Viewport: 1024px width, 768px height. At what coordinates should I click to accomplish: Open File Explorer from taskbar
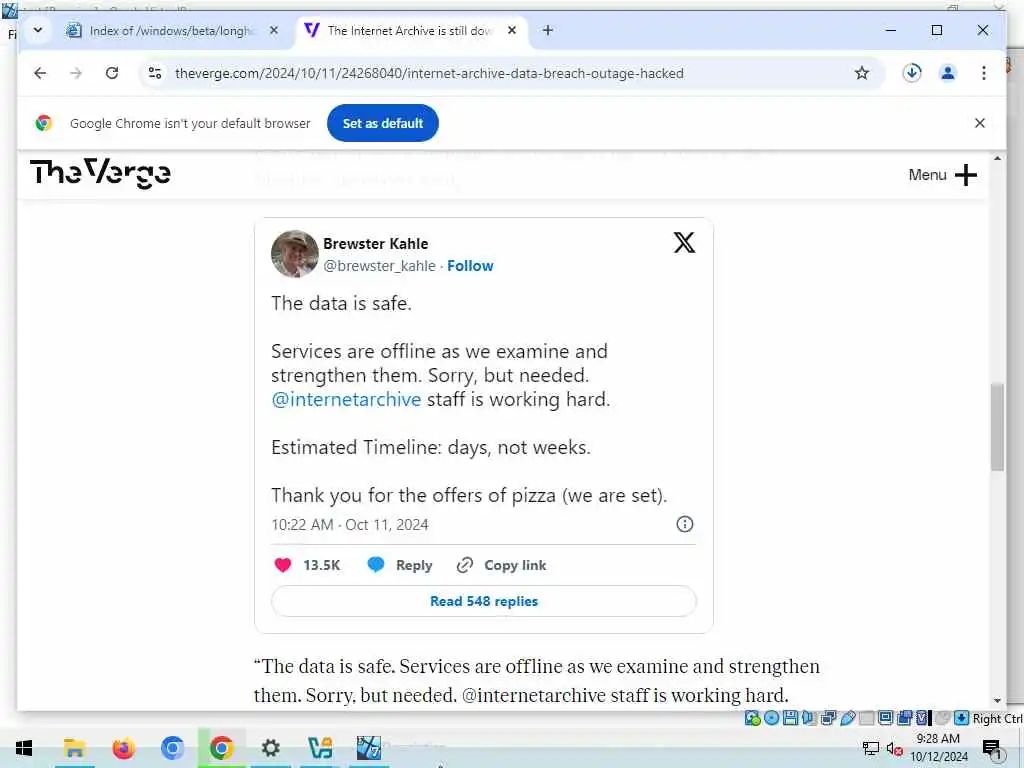(74, 748)
